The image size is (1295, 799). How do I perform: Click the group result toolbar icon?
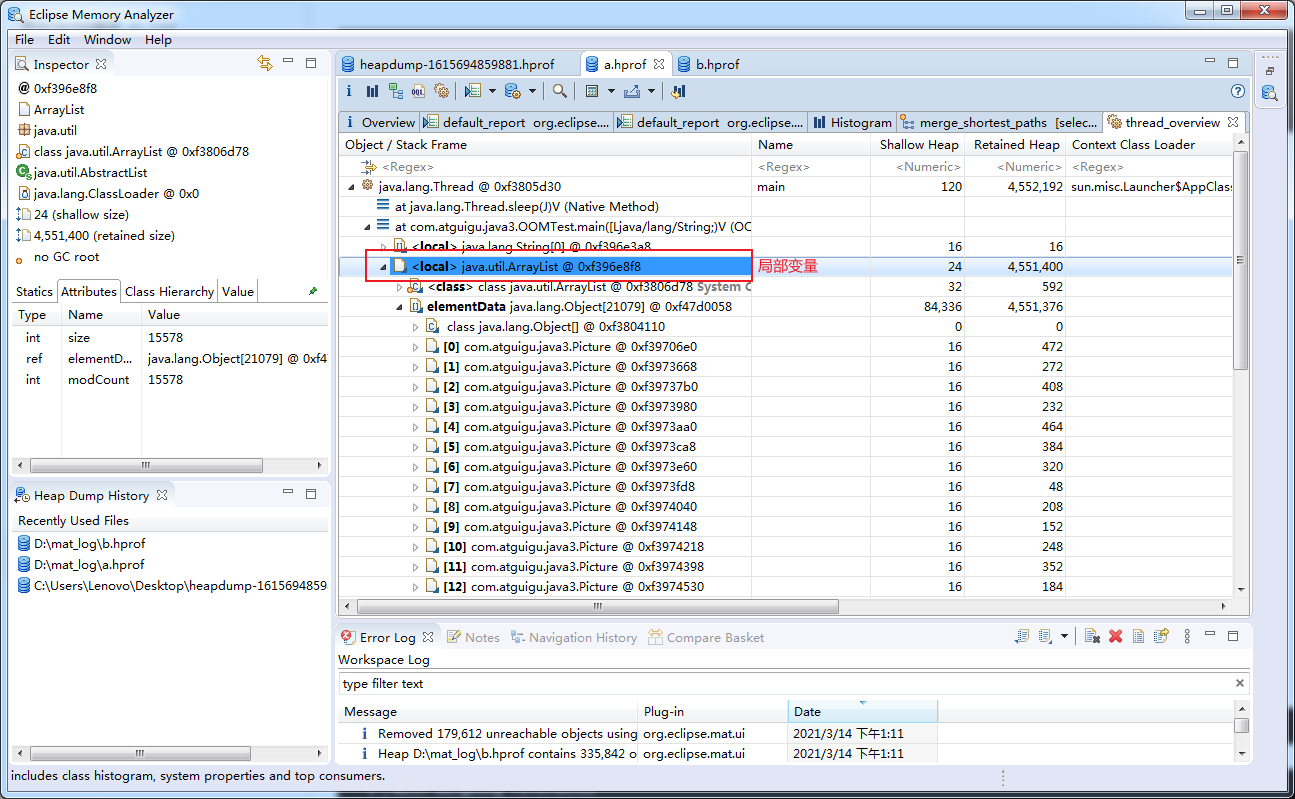tap(592, 91)
